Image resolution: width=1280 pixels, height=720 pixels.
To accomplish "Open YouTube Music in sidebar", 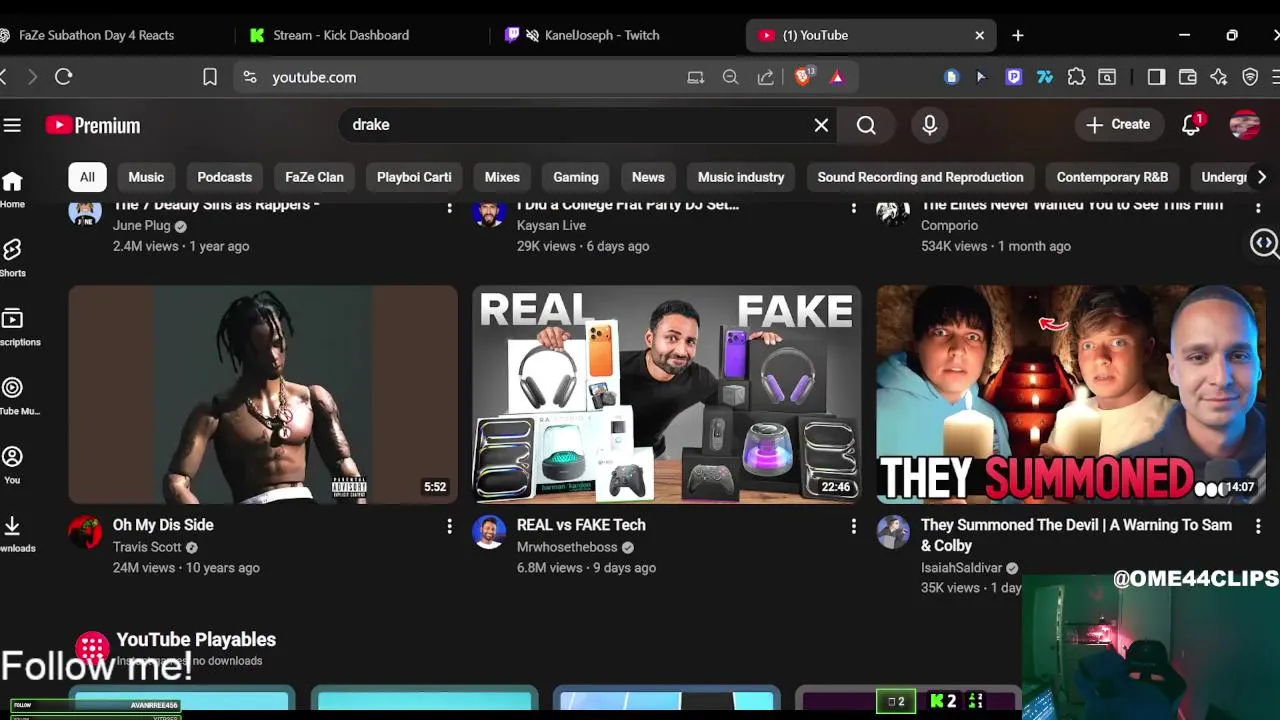I will click(x=14, y=396).
